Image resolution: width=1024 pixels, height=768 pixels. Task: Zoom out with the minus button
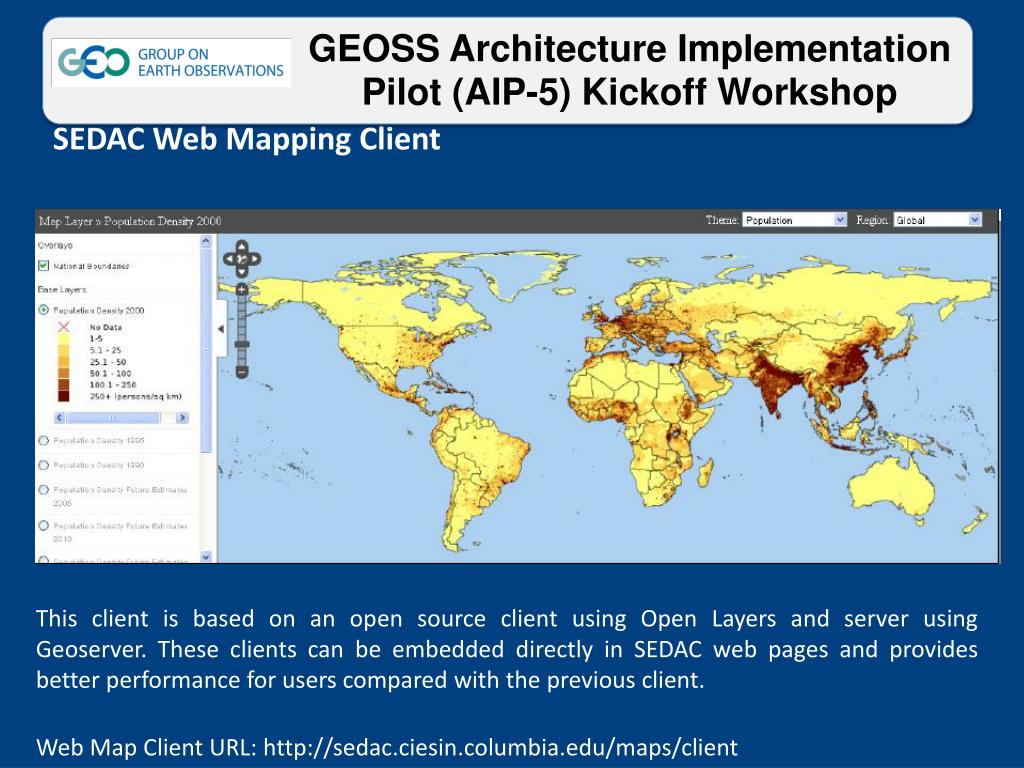(x=242, y=372)
